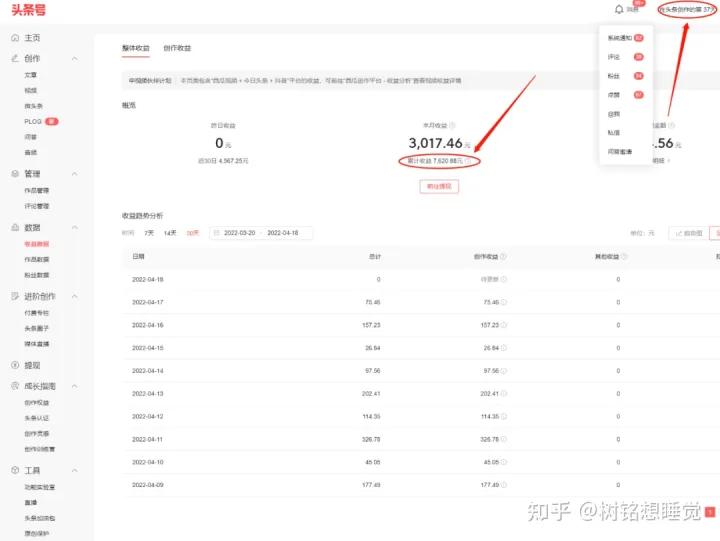Open 粉丝数据 in sidebar
This screenshot has height=541, width=720.
(x=37, y=275)
